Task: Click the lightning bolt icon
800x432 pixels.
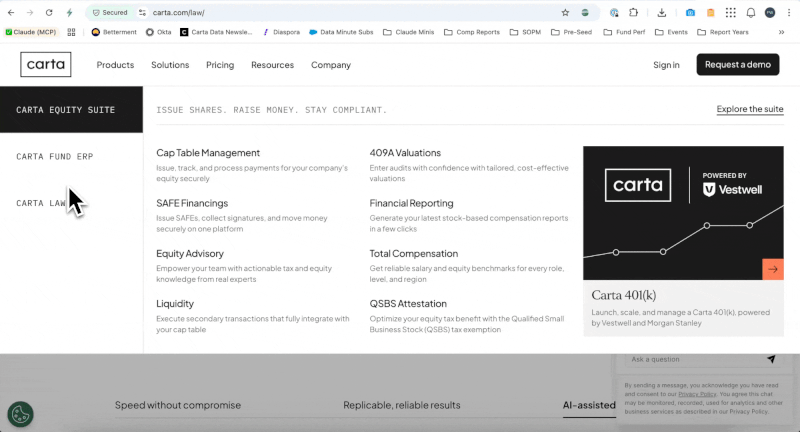Action: coord(69,13)
